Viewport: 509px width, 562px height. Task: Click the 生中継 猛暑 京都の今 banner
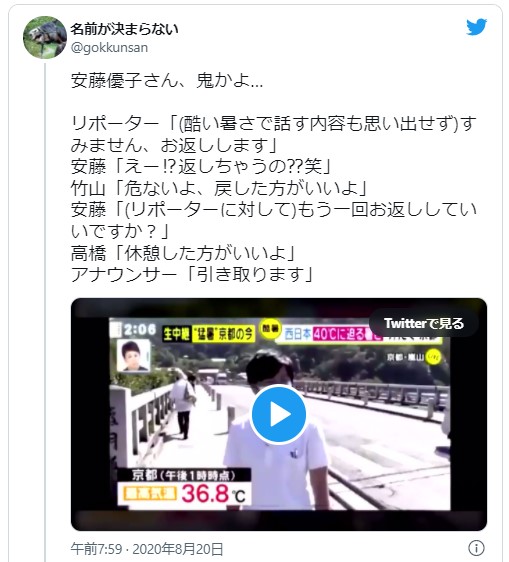tap(209, 334)
